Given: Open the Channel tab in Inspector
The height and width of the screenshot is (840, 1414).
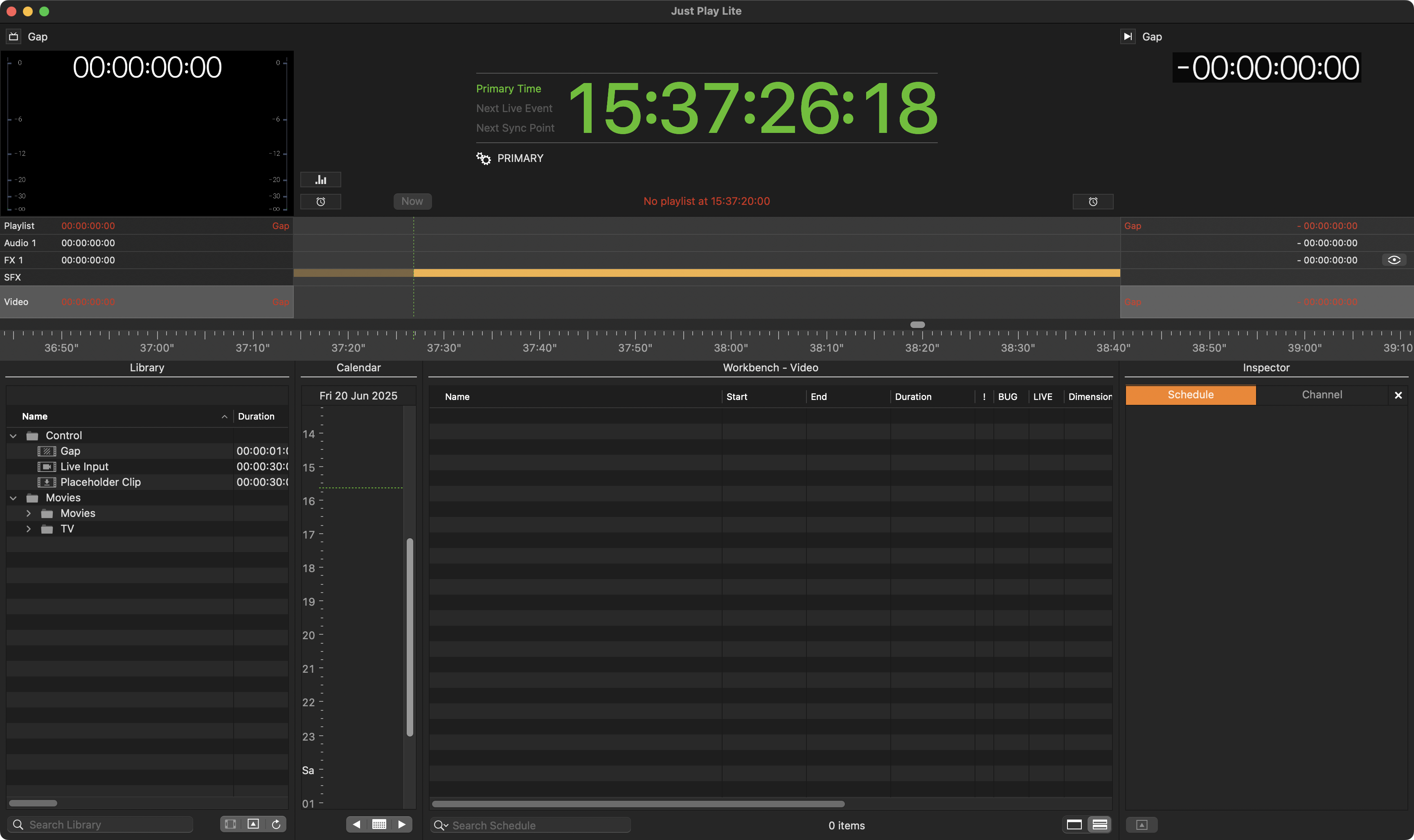Looking at the screenshot, I should pos(1322,395).
